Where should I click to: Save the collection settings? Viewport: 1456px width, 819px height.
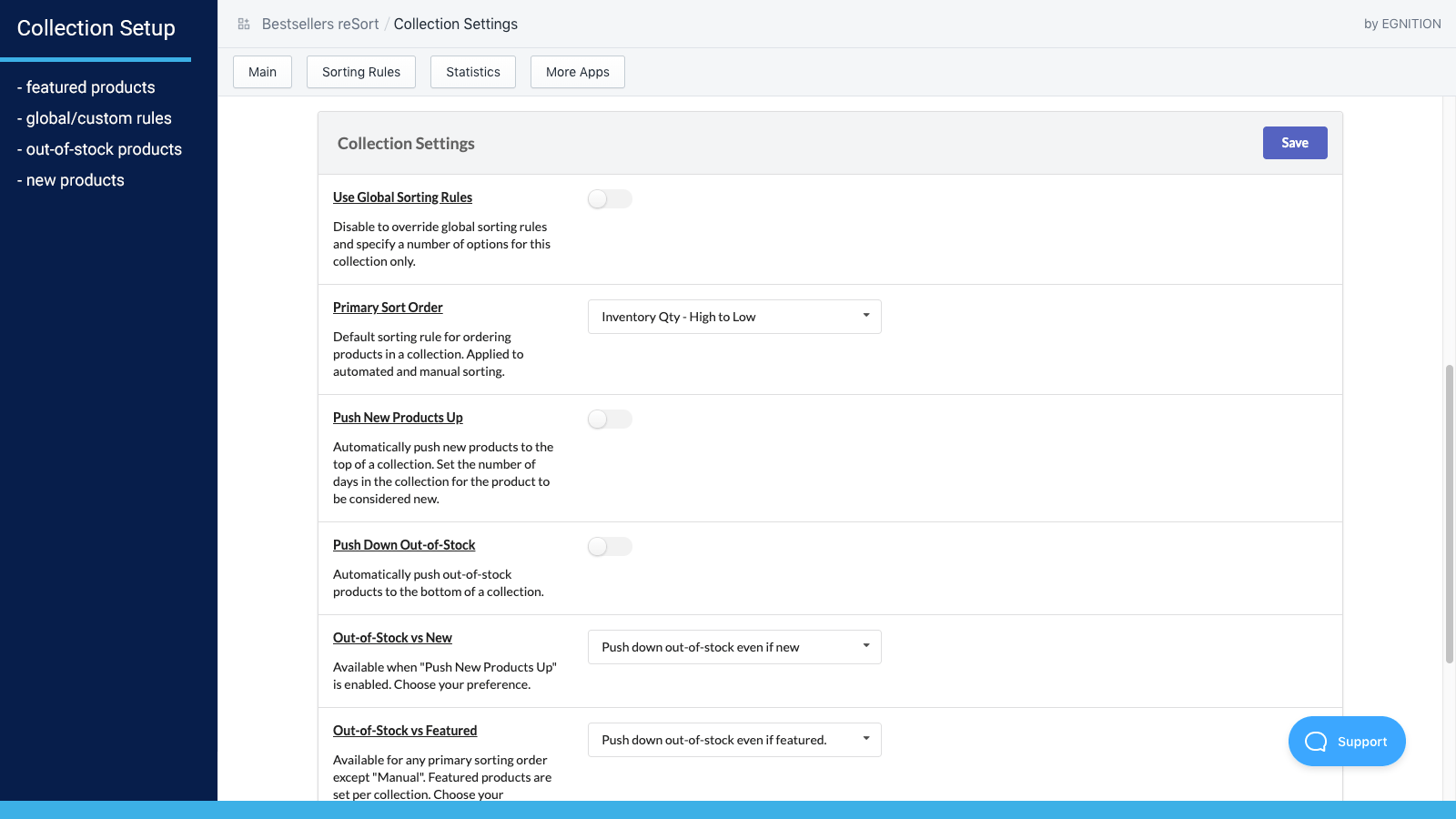1295,143
